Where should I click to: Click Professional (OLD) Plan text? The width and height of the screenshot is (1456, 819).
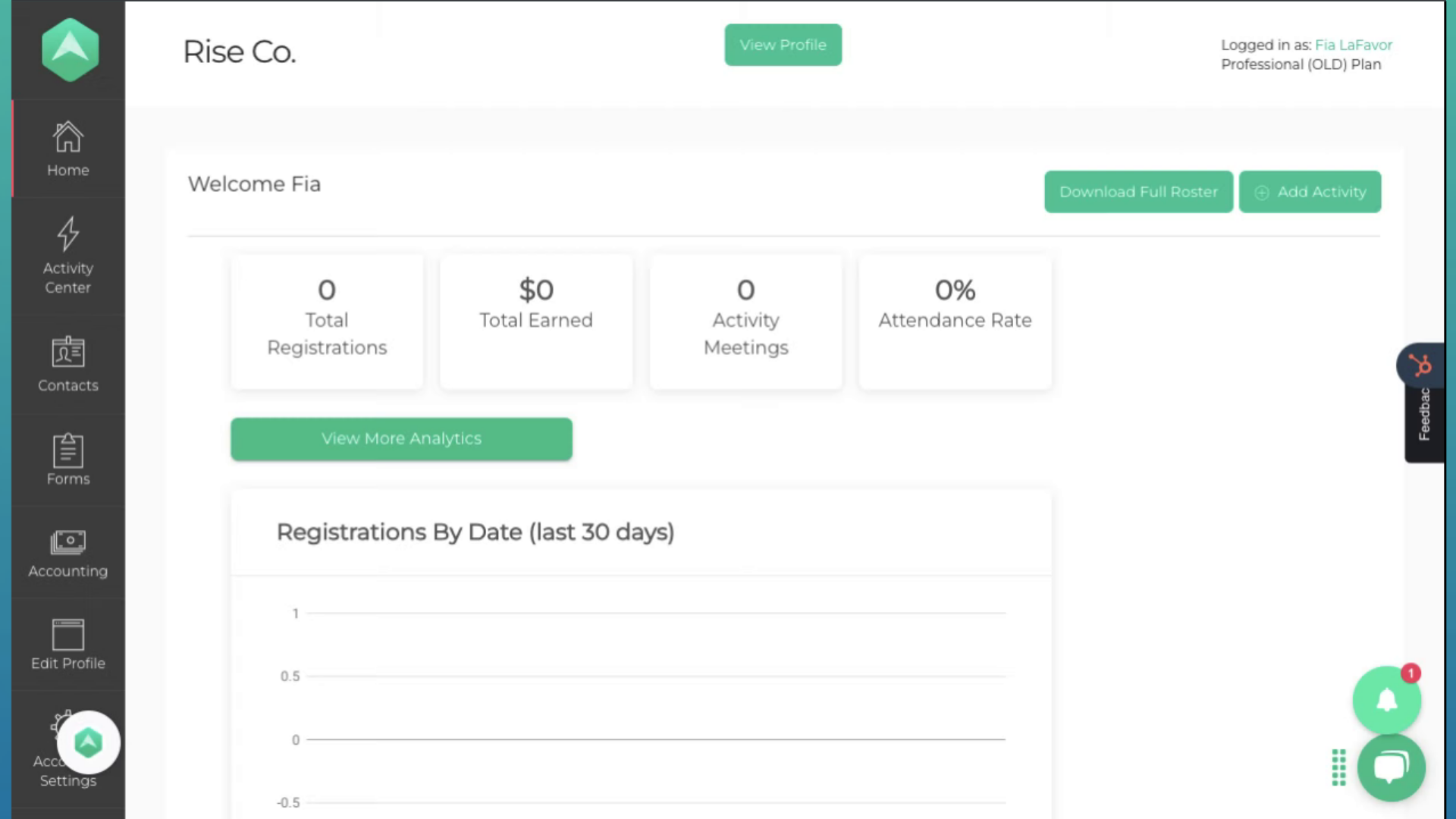1301,64
